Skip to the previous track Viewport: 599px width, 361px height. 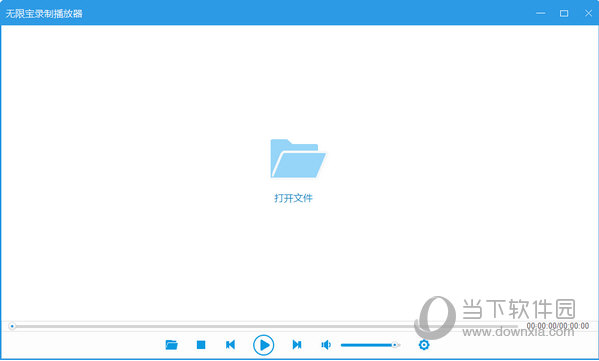230,345
